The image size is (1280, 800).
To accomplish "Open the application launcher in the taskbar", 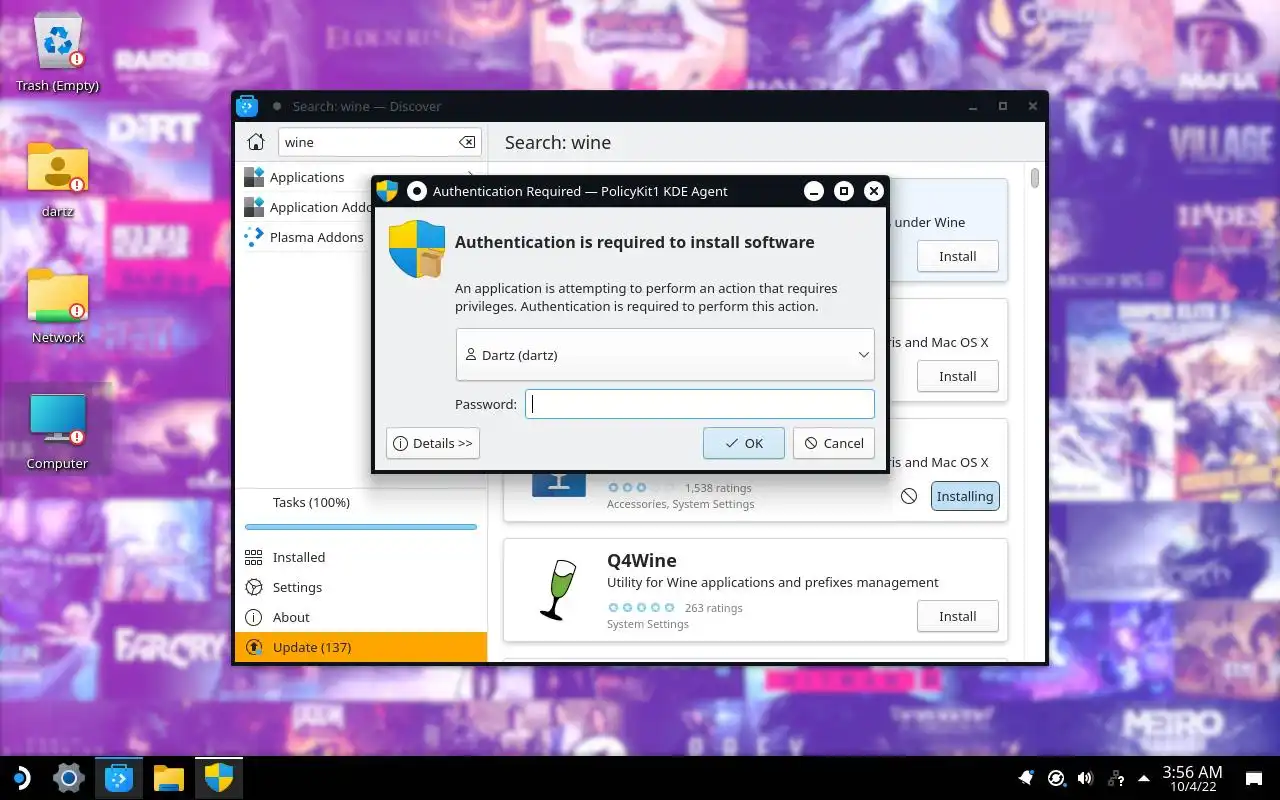I will (20, 778).
